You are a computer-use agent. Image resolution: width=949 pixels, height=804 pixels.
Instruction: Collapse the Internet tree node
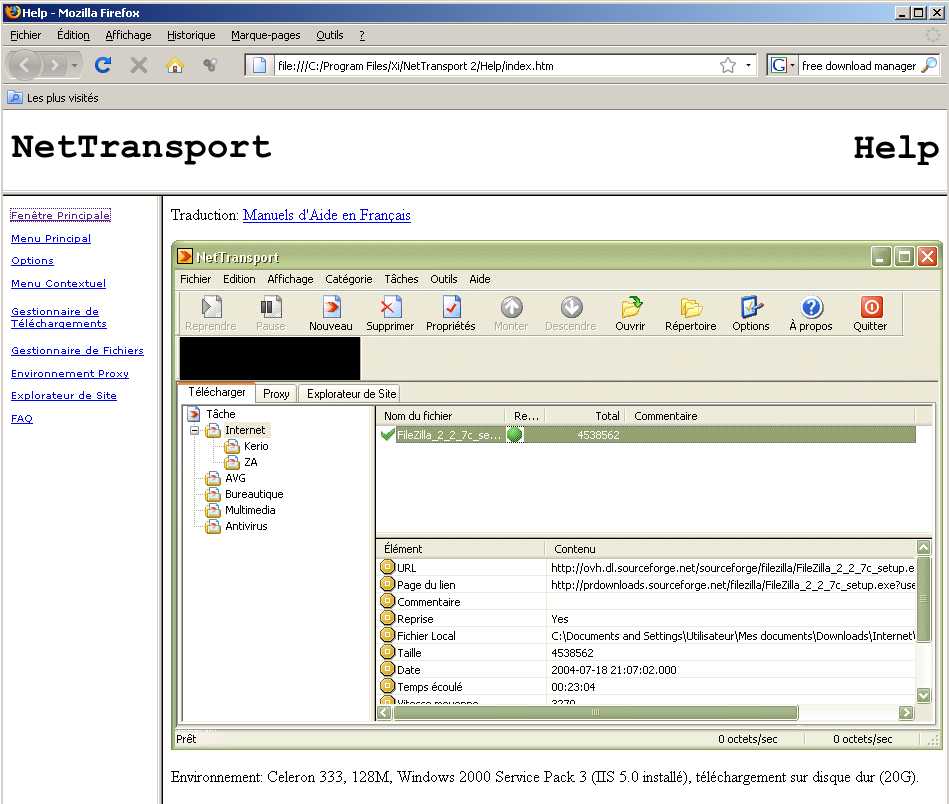click(x=195, y=430)
